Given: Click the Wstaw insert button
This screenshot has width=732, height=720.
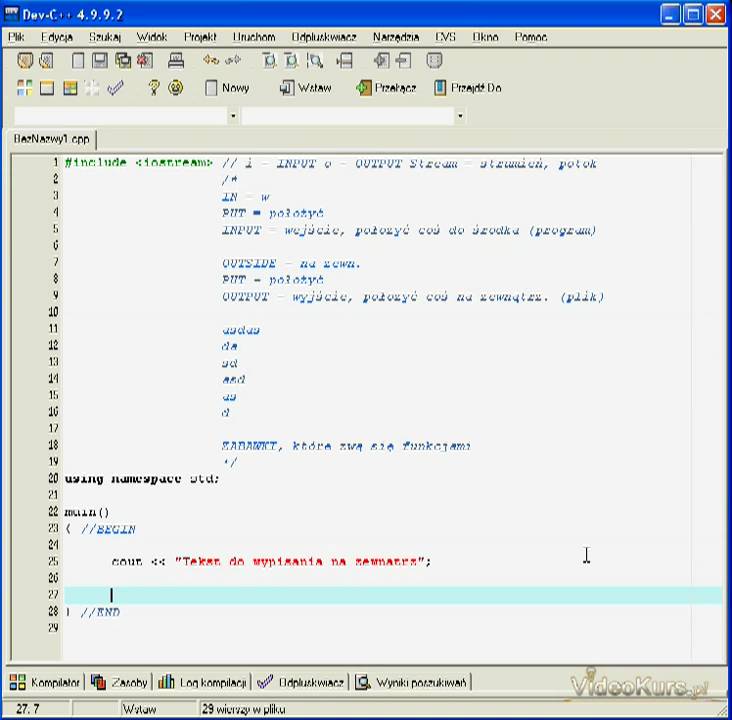Looking at the screenshot, I should coord(305,88).
